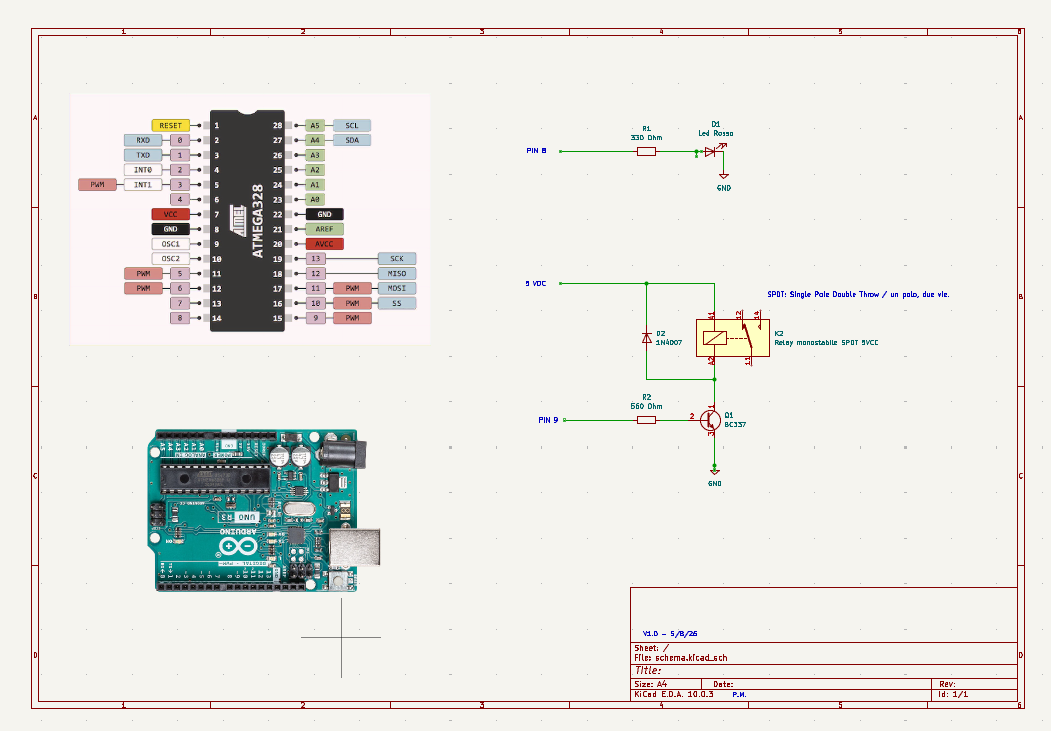Screen dimensions: 1051x731
Task: Select the R2 resistor symbol
Action: click(646, 420)
